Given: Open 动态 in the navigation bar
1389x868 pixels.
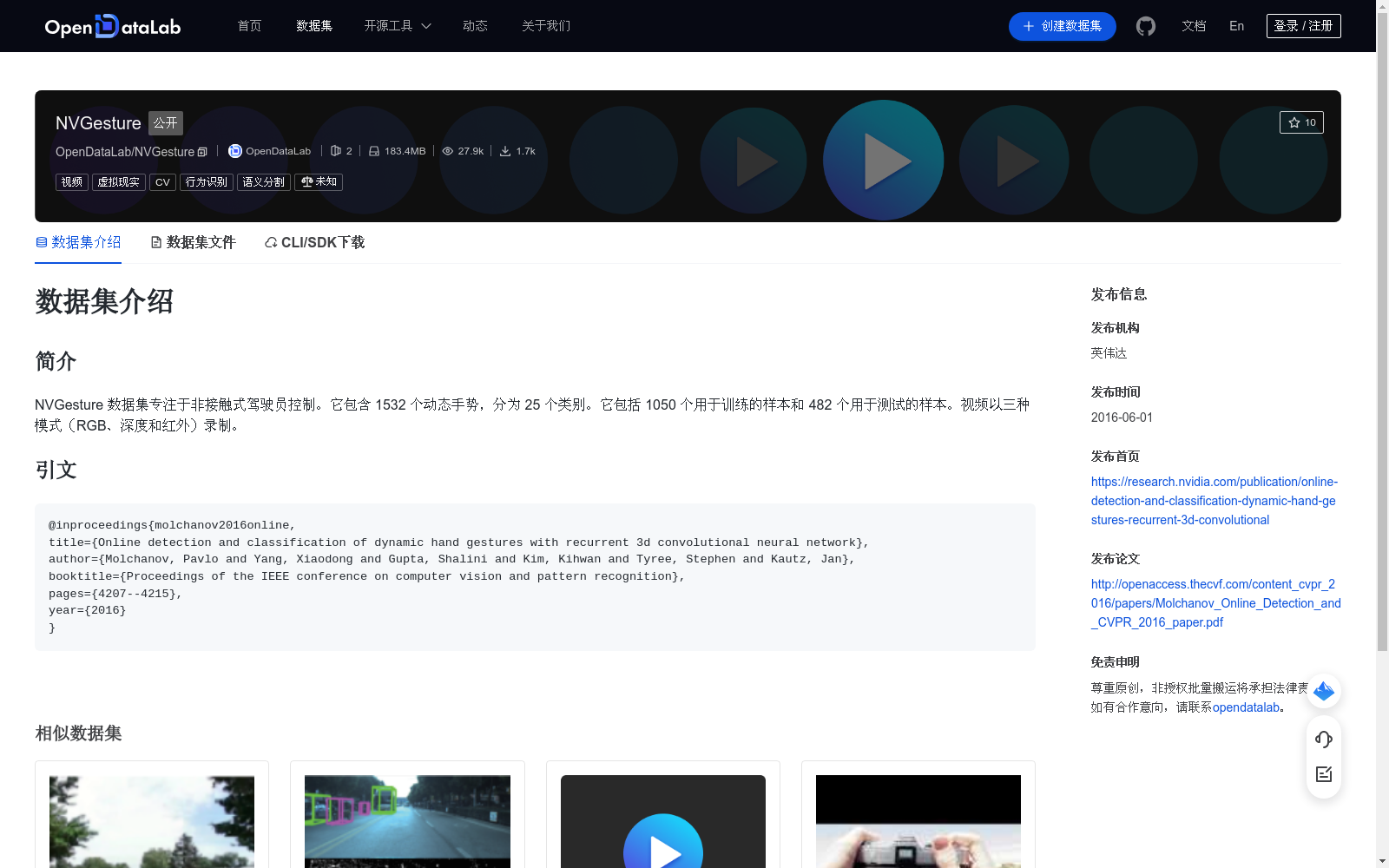Looking at the screenshot, I should tap(475, 26).
